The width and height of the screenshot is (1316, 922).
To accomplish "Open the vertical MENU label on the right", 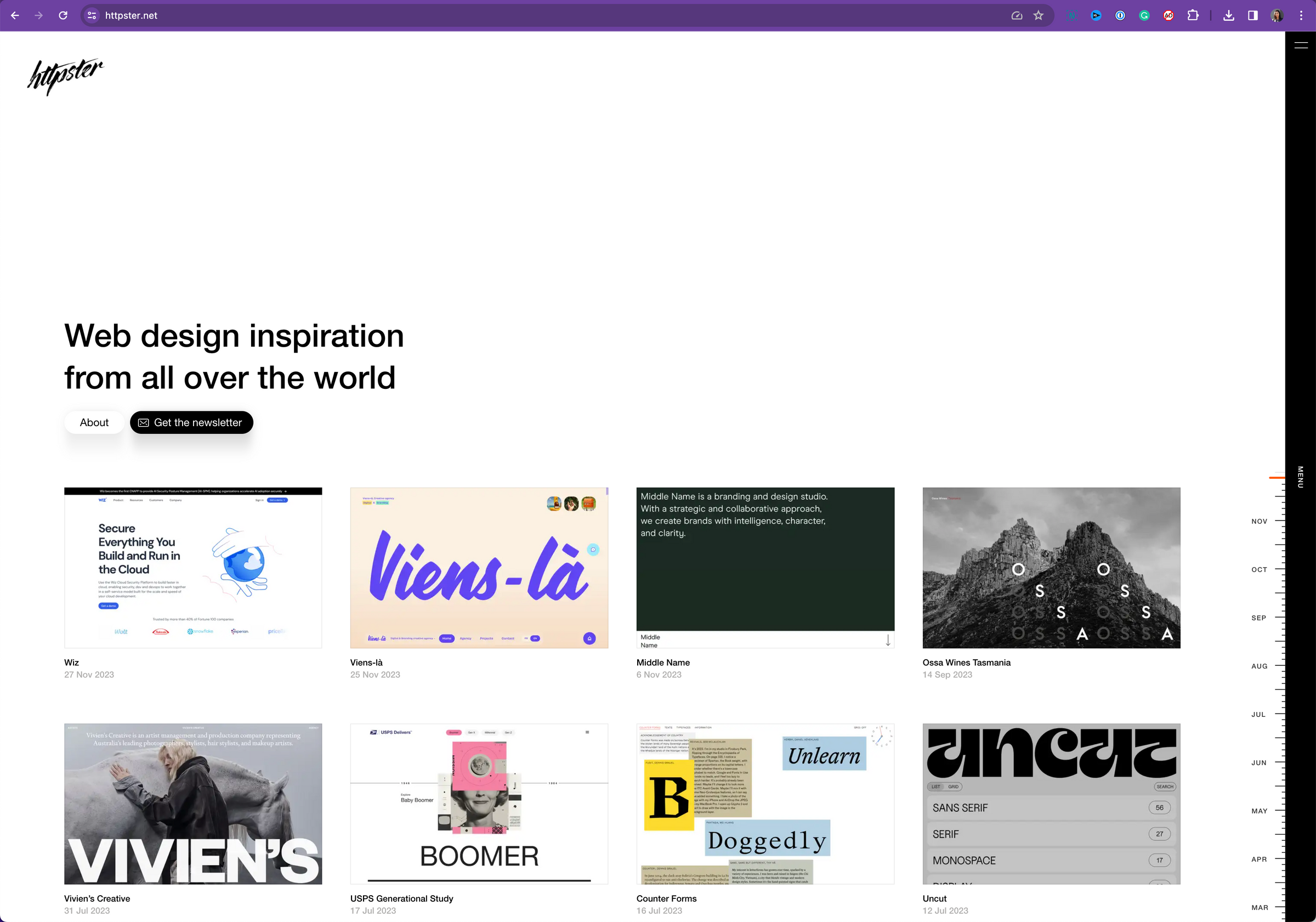I will pyautogui.click(x=1300, y=476).
